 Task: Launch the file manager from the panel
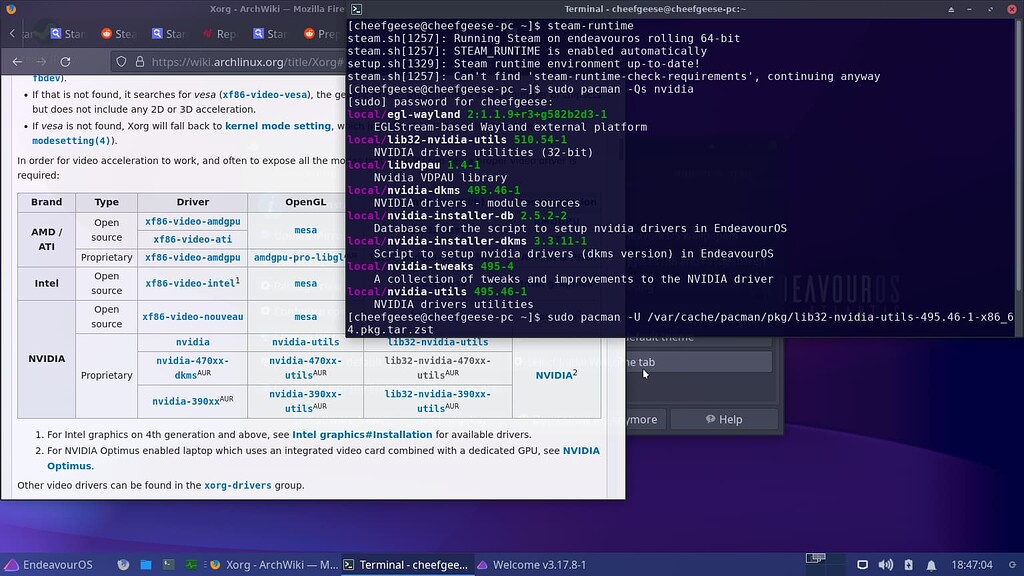click(x=146, y=565)
